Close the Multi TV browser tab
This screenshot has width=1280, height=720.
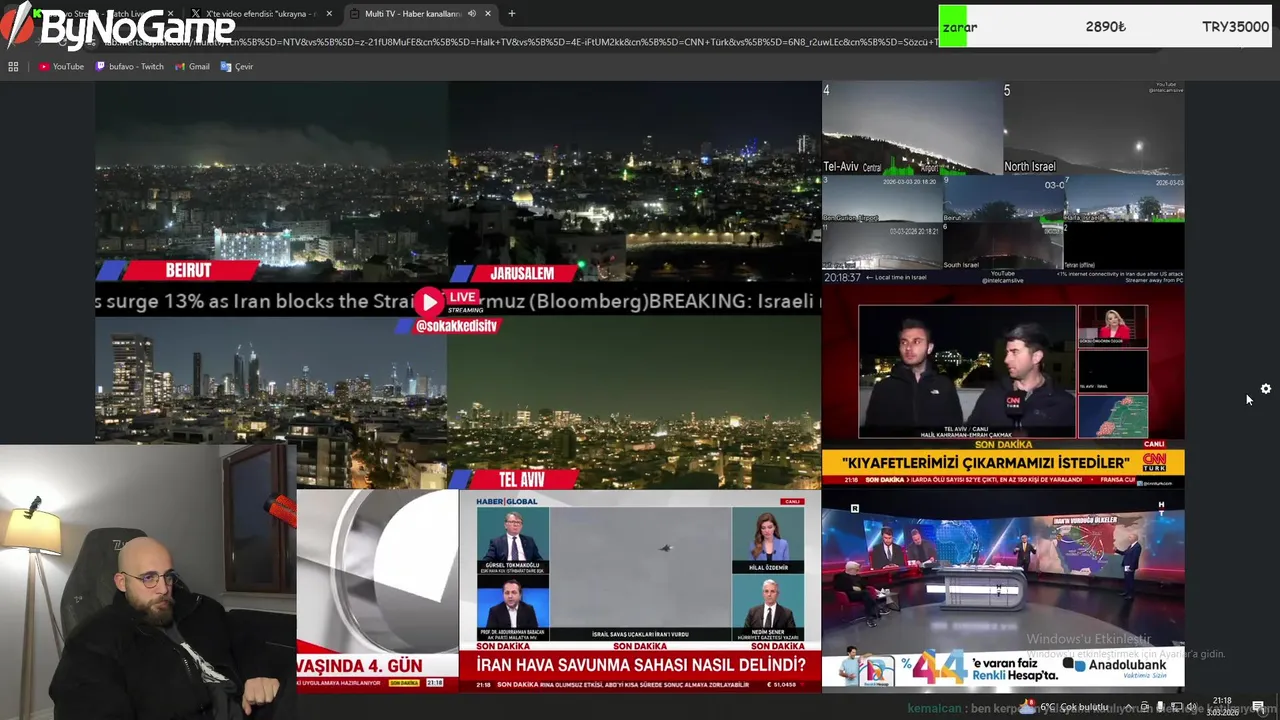coord(488,14)
